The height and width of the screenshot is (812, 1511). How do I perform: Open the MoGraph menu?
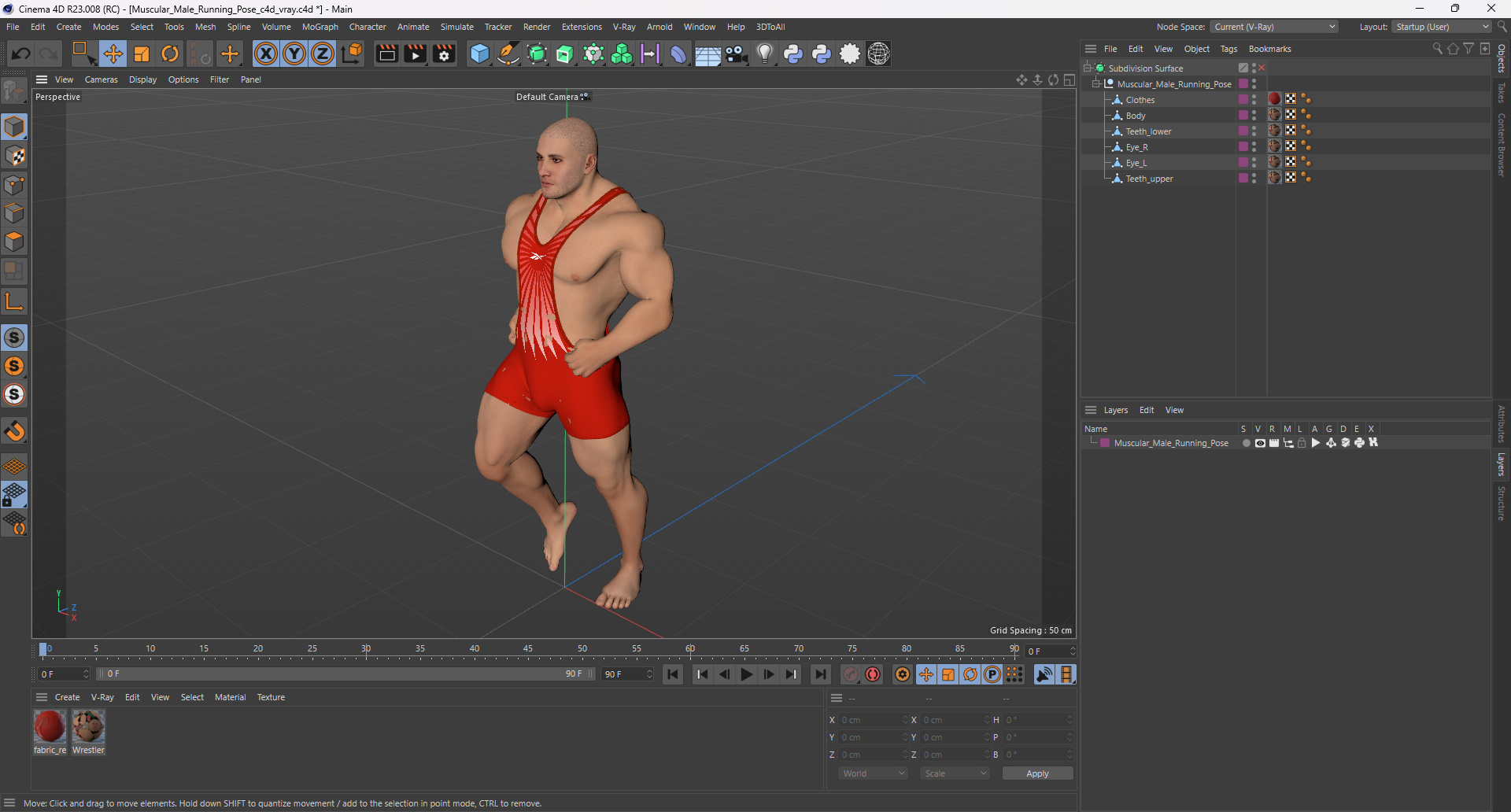[320, 27]
